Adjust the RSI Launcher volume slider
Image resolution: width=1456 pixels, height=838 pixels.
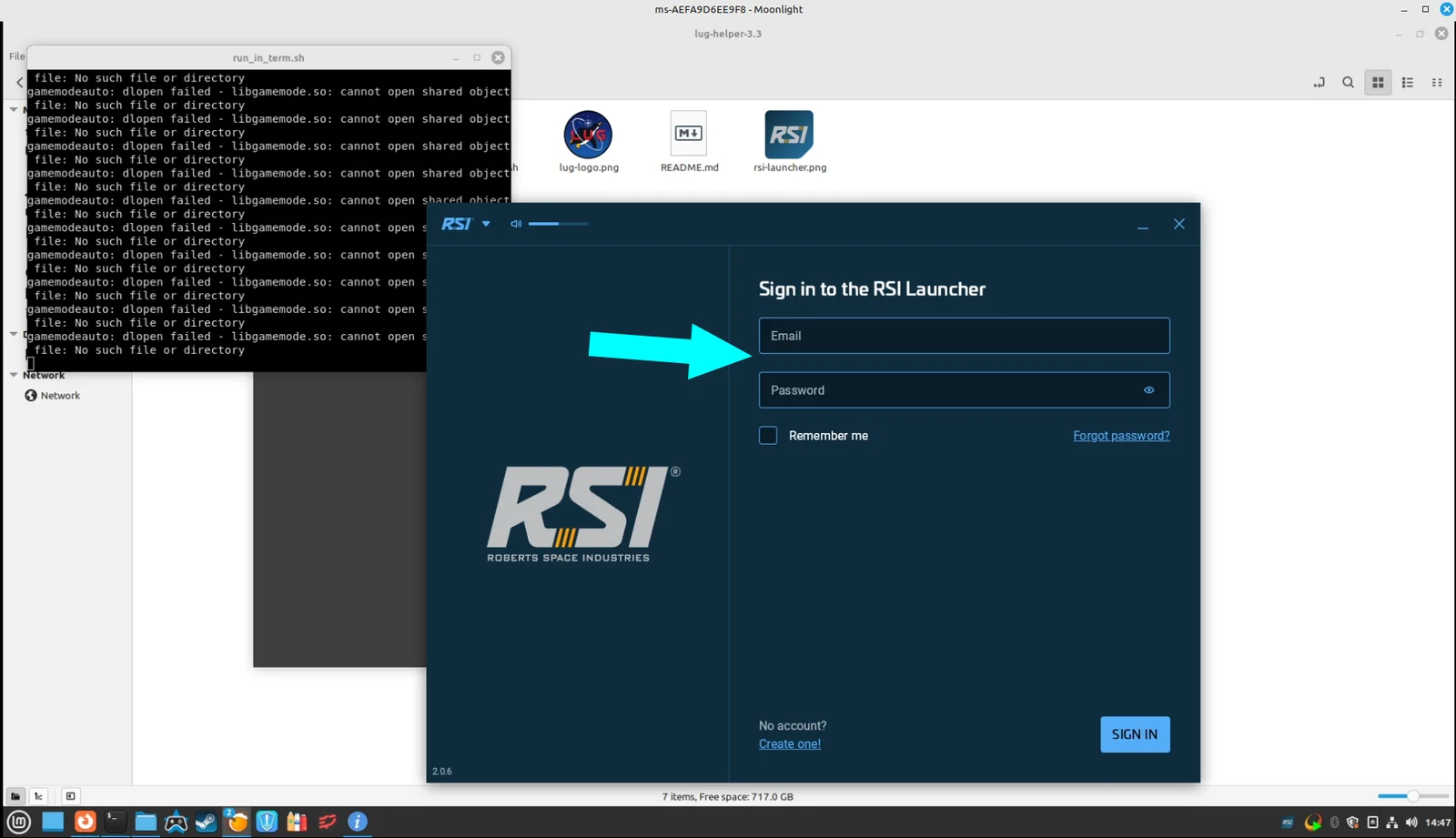558,224
